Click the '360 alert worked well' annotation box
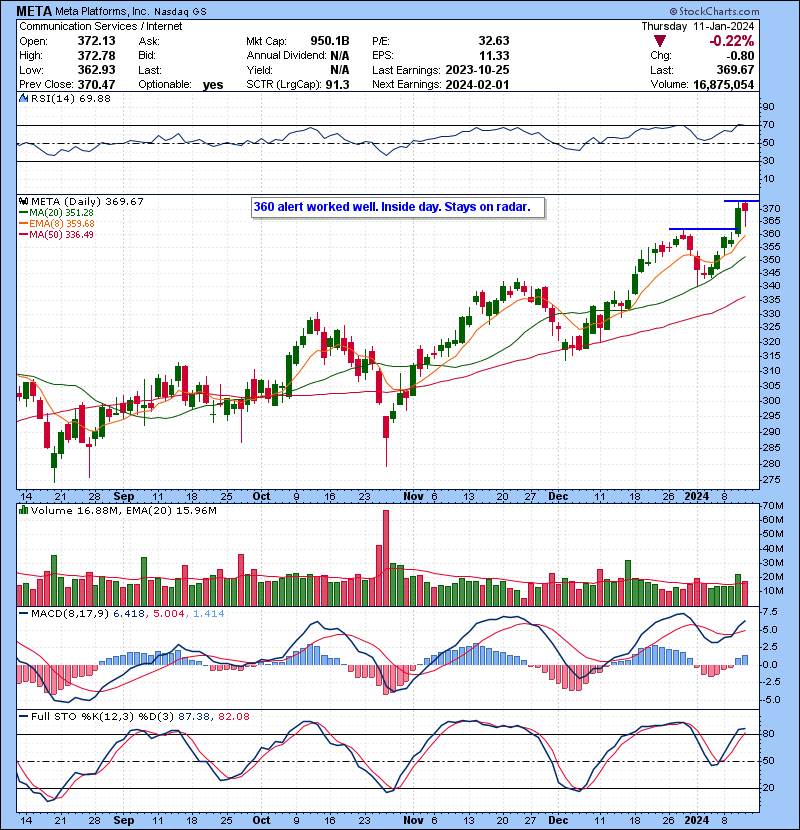This screenshot has width=800, height=830. (x=398, y=207)
